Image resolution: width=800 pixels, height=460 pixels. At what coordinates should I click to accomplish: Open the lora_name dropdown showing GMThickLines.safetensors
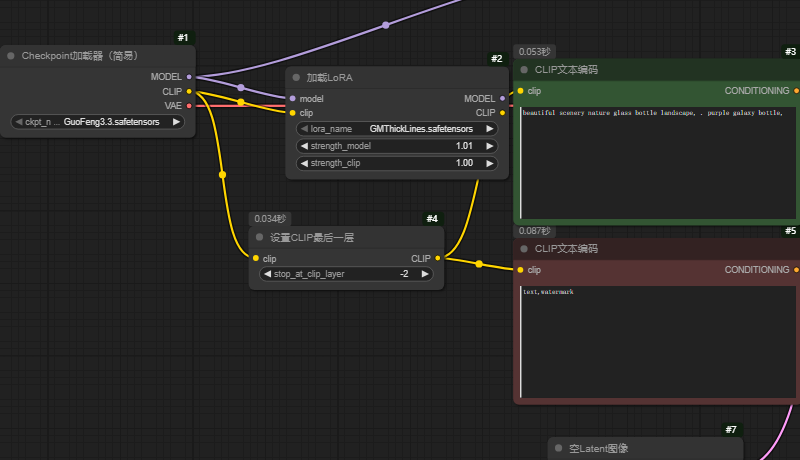pos(397,129)
